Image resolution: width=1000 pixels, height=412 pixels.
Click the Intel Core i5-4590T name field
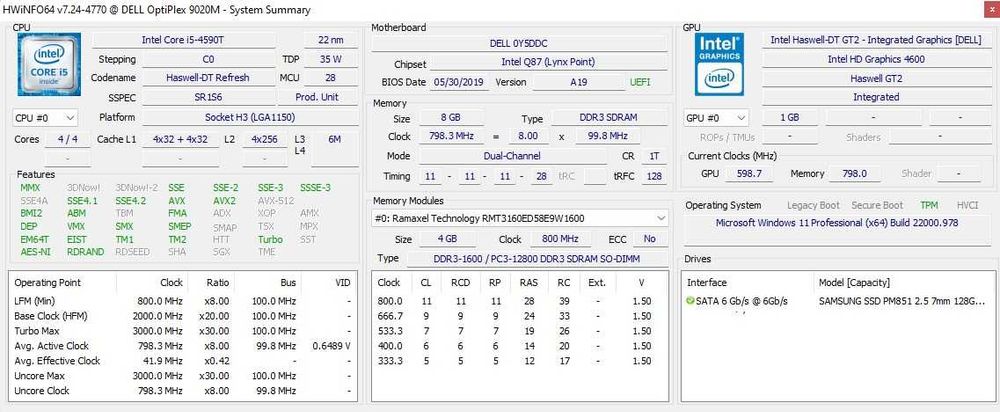coord(183,40)
